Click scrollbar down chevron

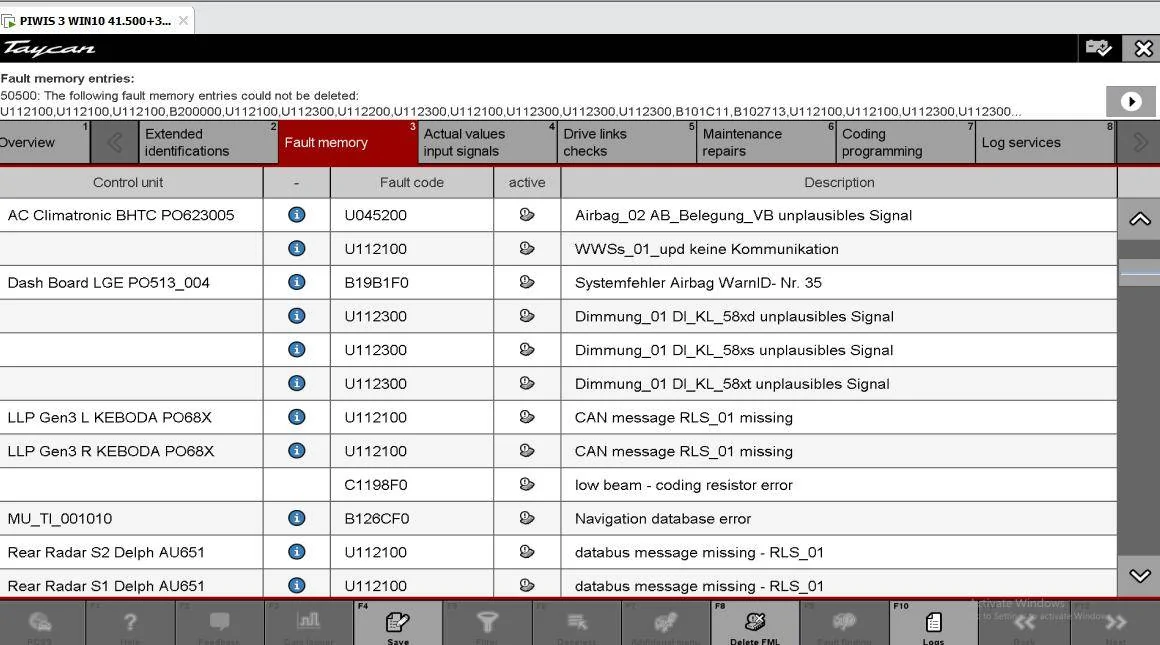click(1139, 575)
